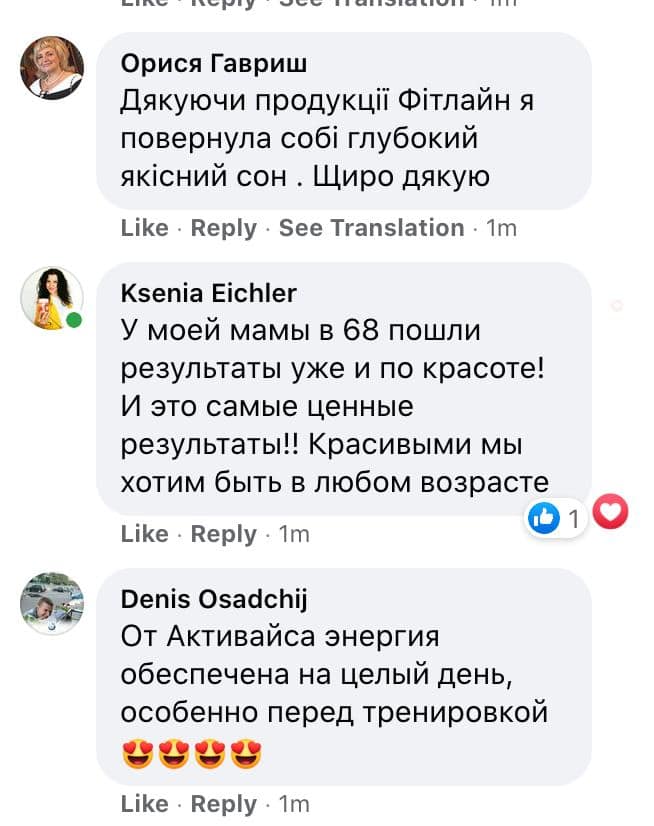Reply to Denis Osadchij's comment
This screenshot has width=654, height=826.
pyautogui.click(x=223, y=804)
